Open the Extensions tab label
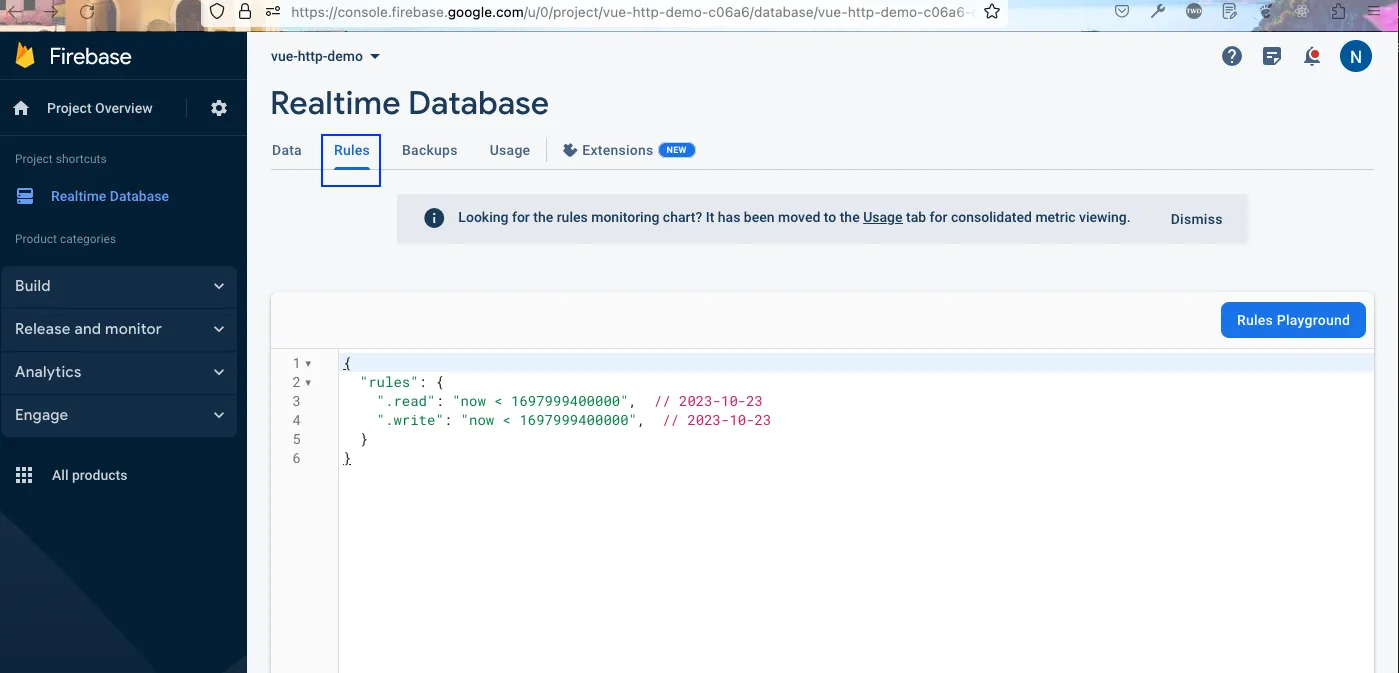 (x=617, y=150)
